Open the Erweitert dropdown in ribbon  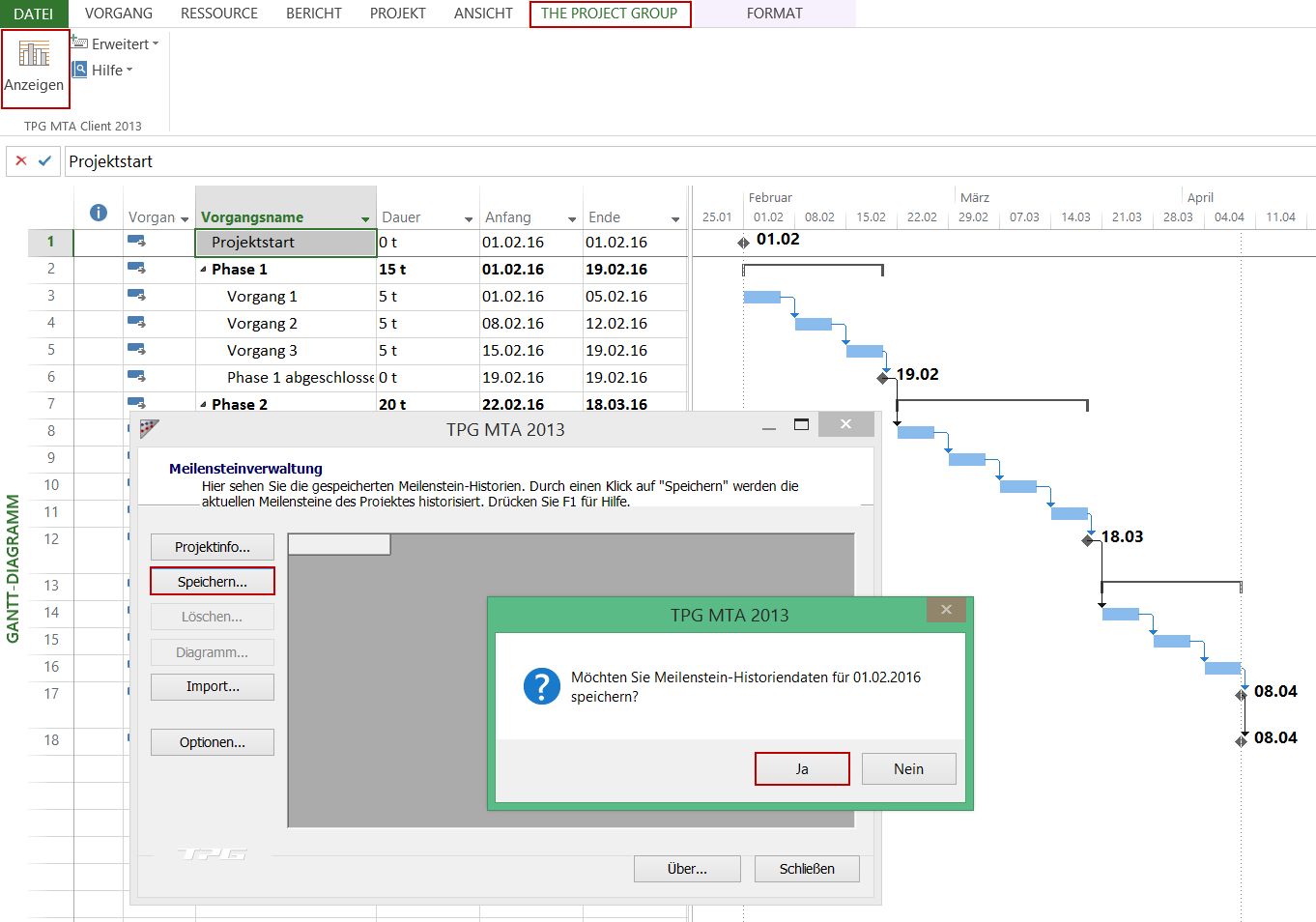pyautogui.click(x=120, y=43)
